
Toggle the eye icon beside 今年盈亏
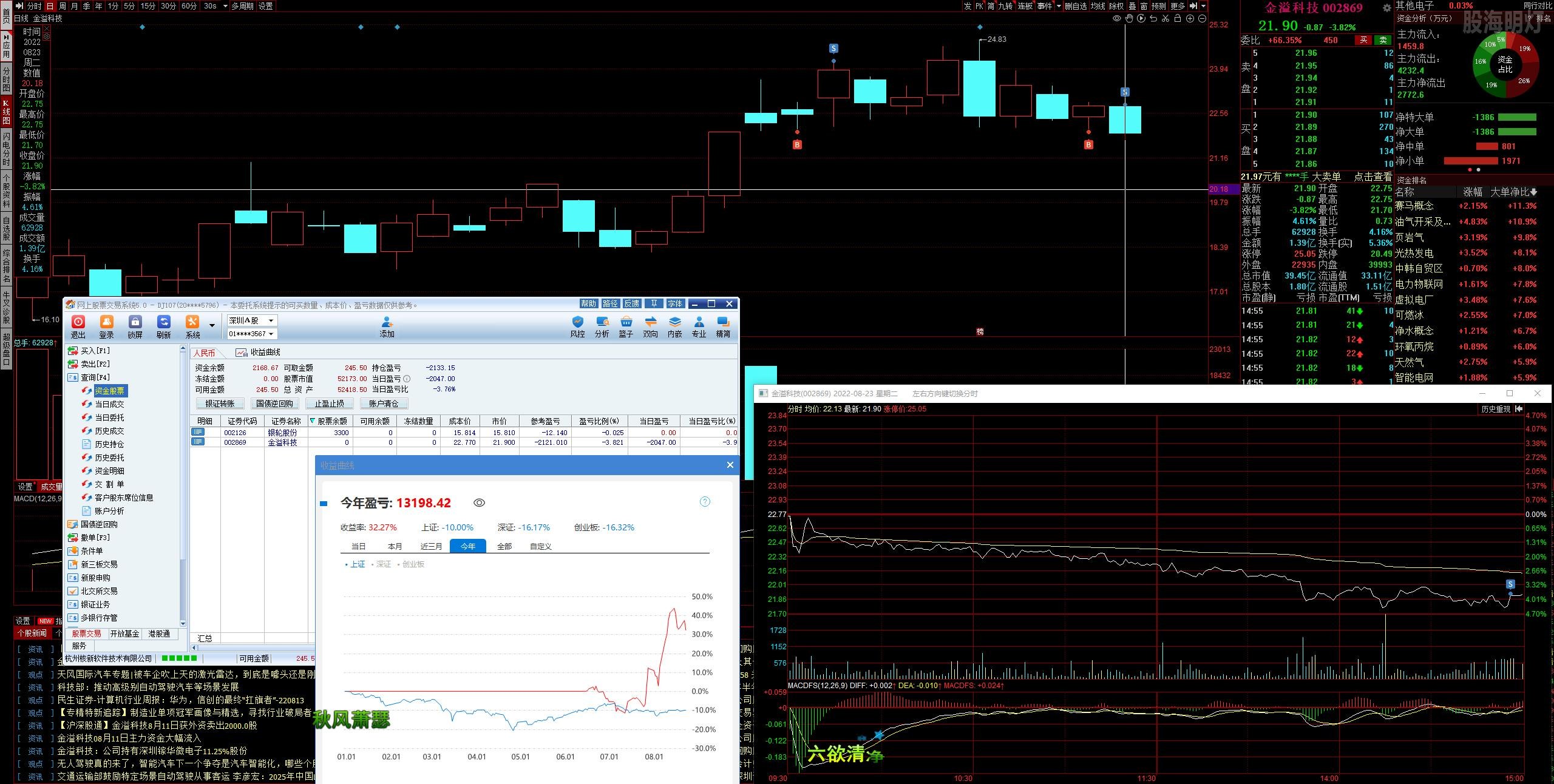pyautogui.click(x=479, y=503)
